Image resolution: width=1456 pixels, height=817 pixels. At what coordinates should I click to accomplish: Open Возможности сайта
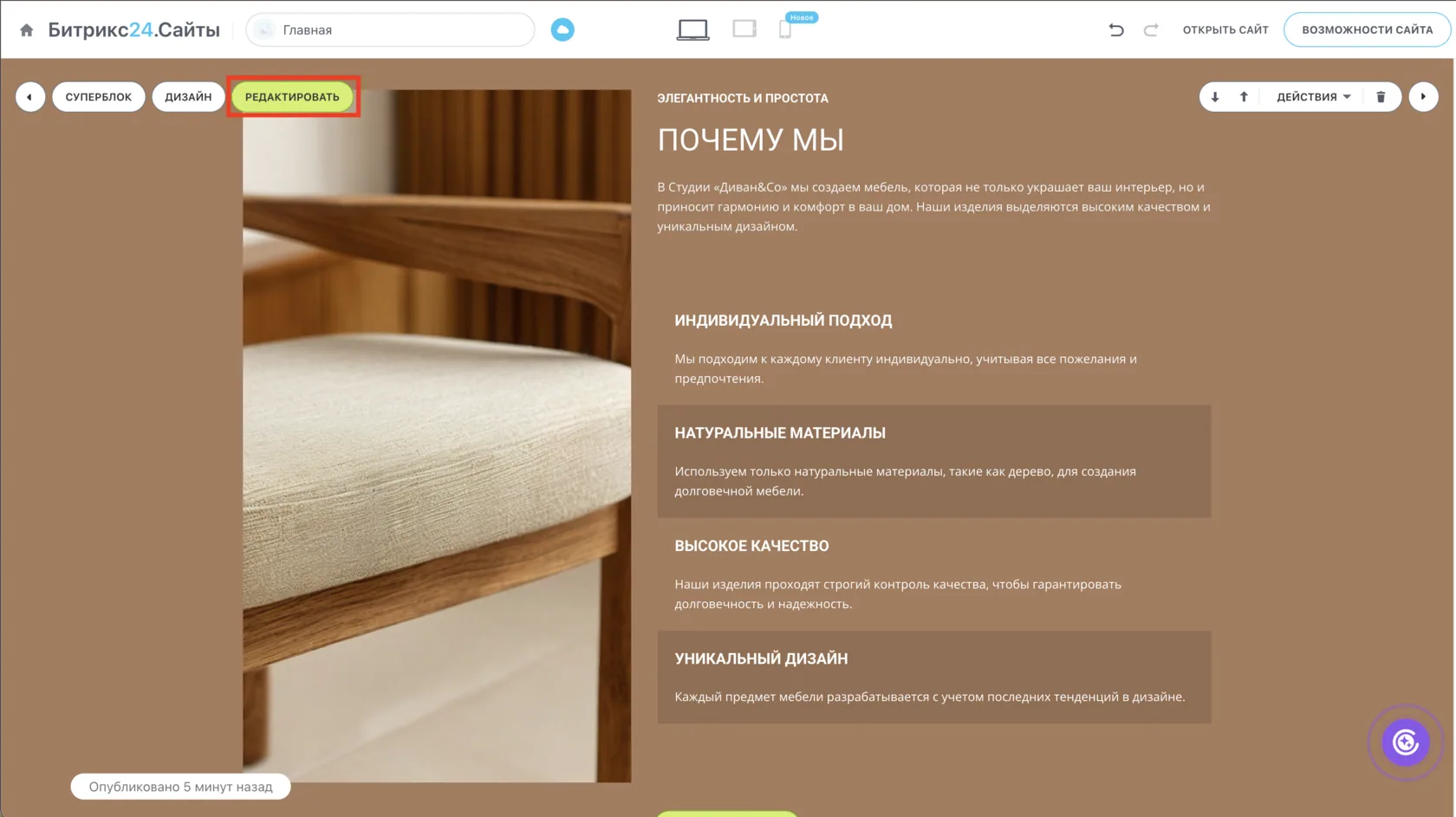[x=1367, y=30]
